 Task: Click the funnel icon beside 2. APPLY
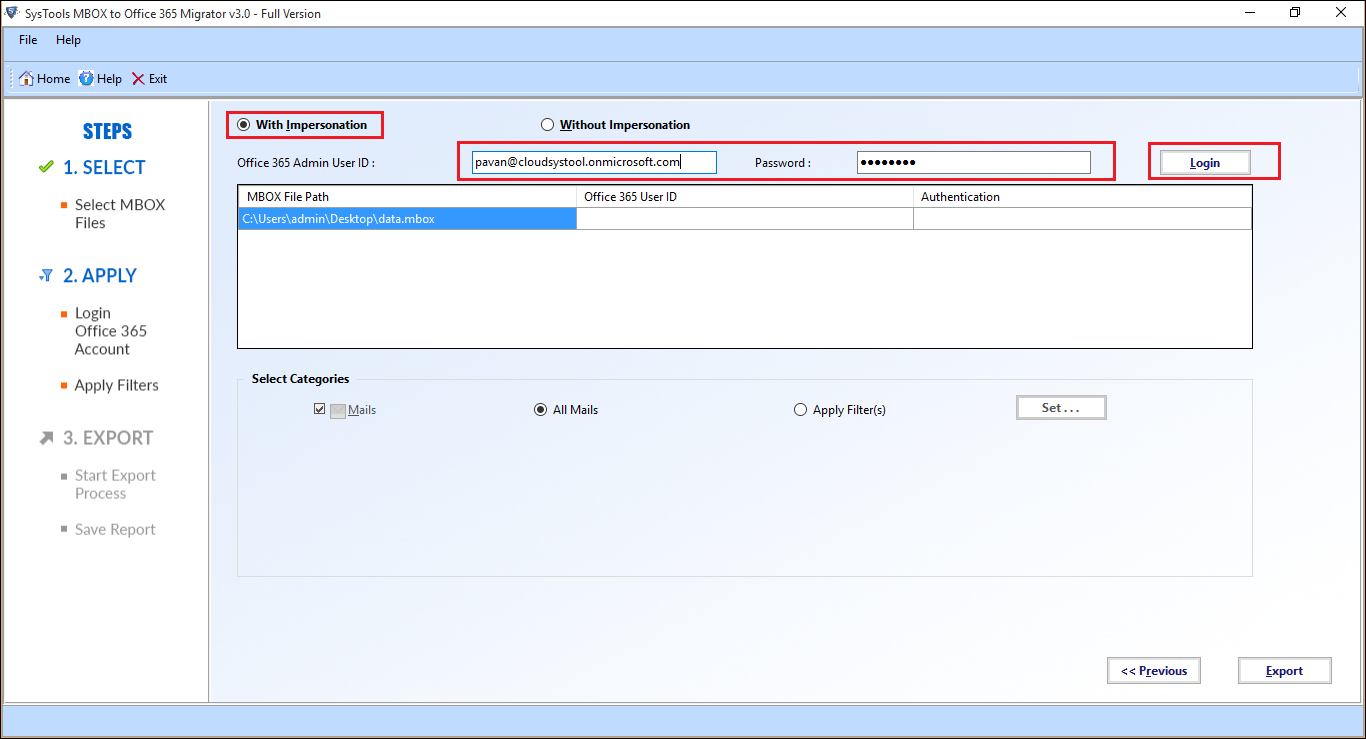point(46,275)
